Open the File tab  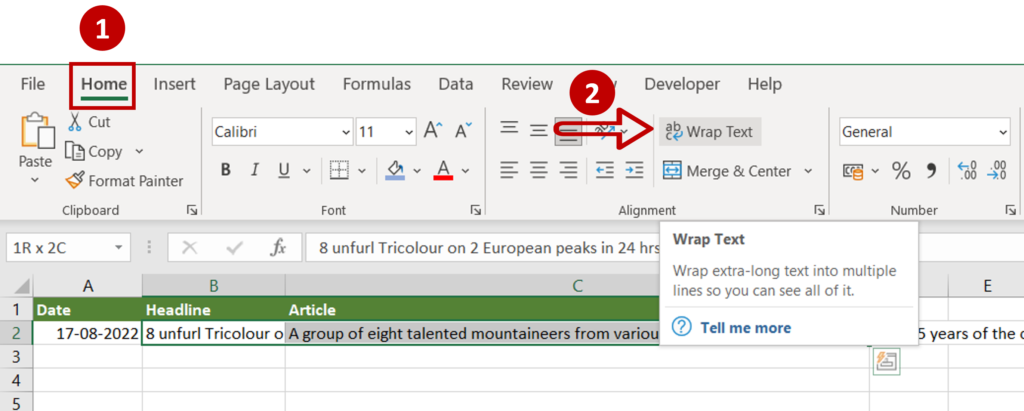point(33,84)
